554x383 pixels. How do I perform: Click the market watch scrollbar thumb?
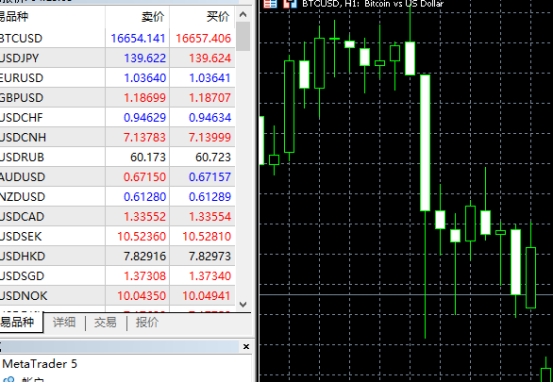tap(243, 36)
